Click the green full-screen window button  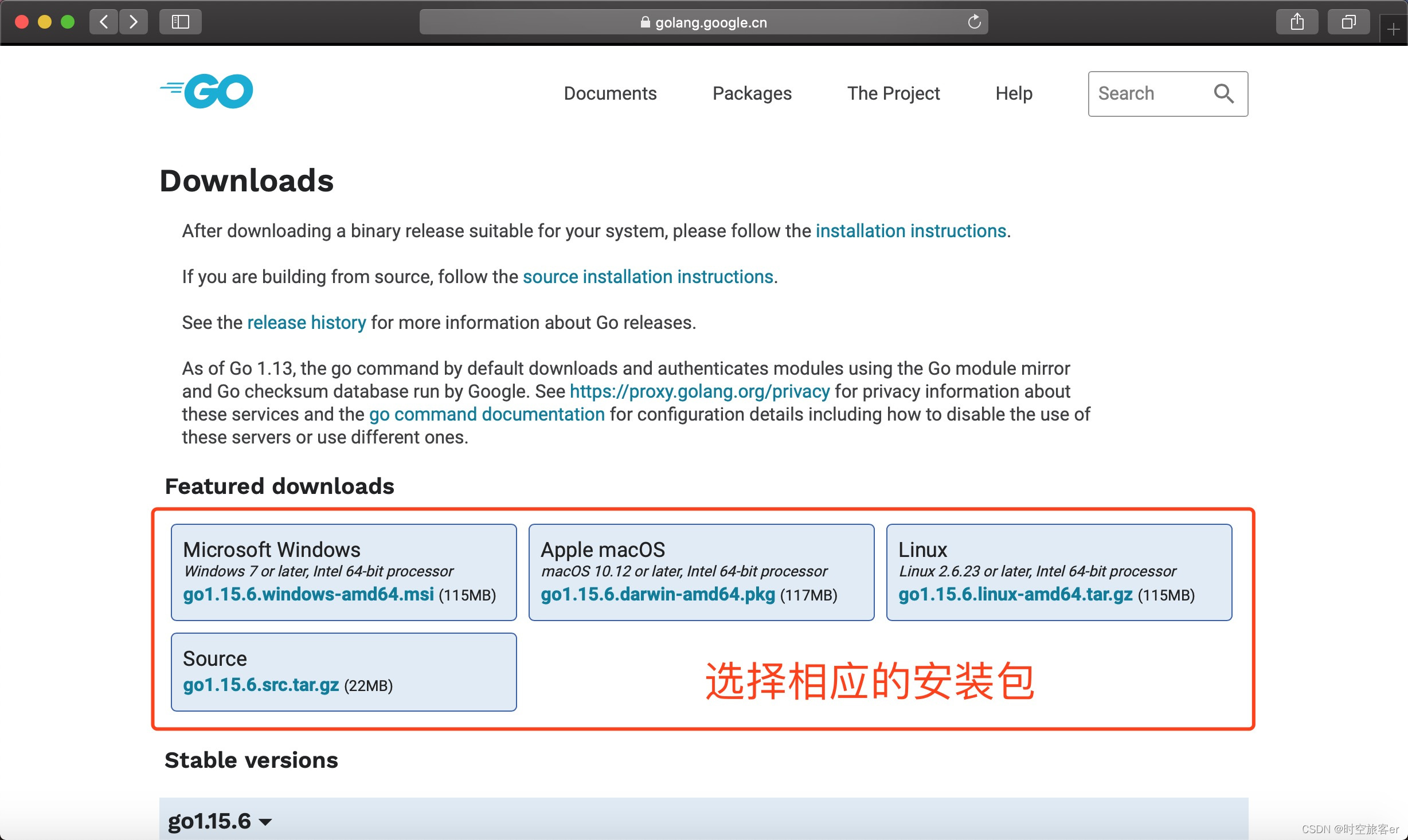[68, 22]
